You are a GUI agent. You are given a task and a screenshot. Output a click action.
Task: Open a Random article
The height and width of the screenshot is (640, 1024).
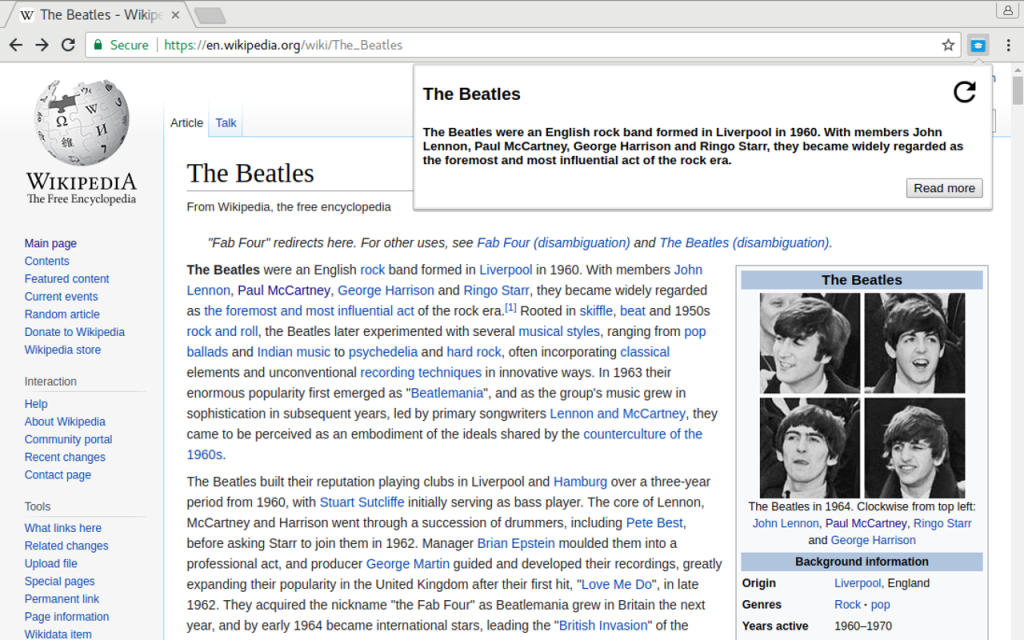[62, 314]
